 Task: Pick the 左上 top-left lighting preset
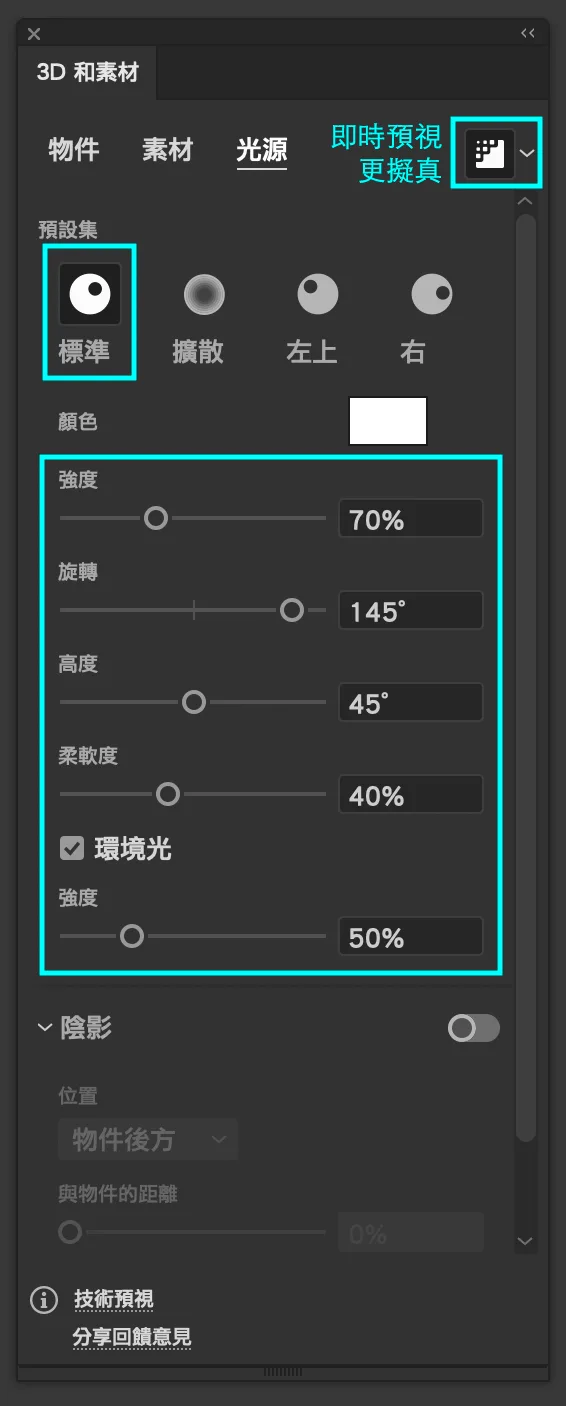point(318,294)
